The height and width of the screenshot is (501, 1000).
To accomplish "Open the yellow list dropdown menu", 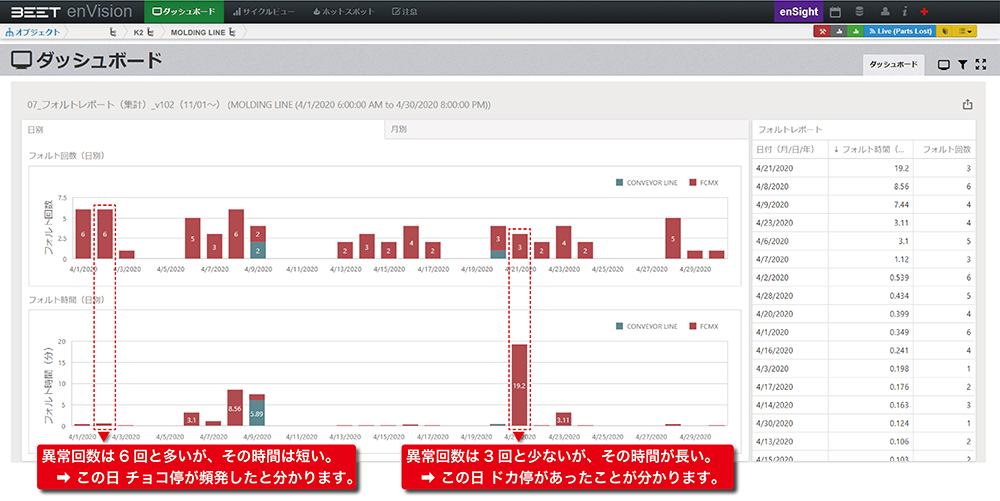I will [967, 32].
